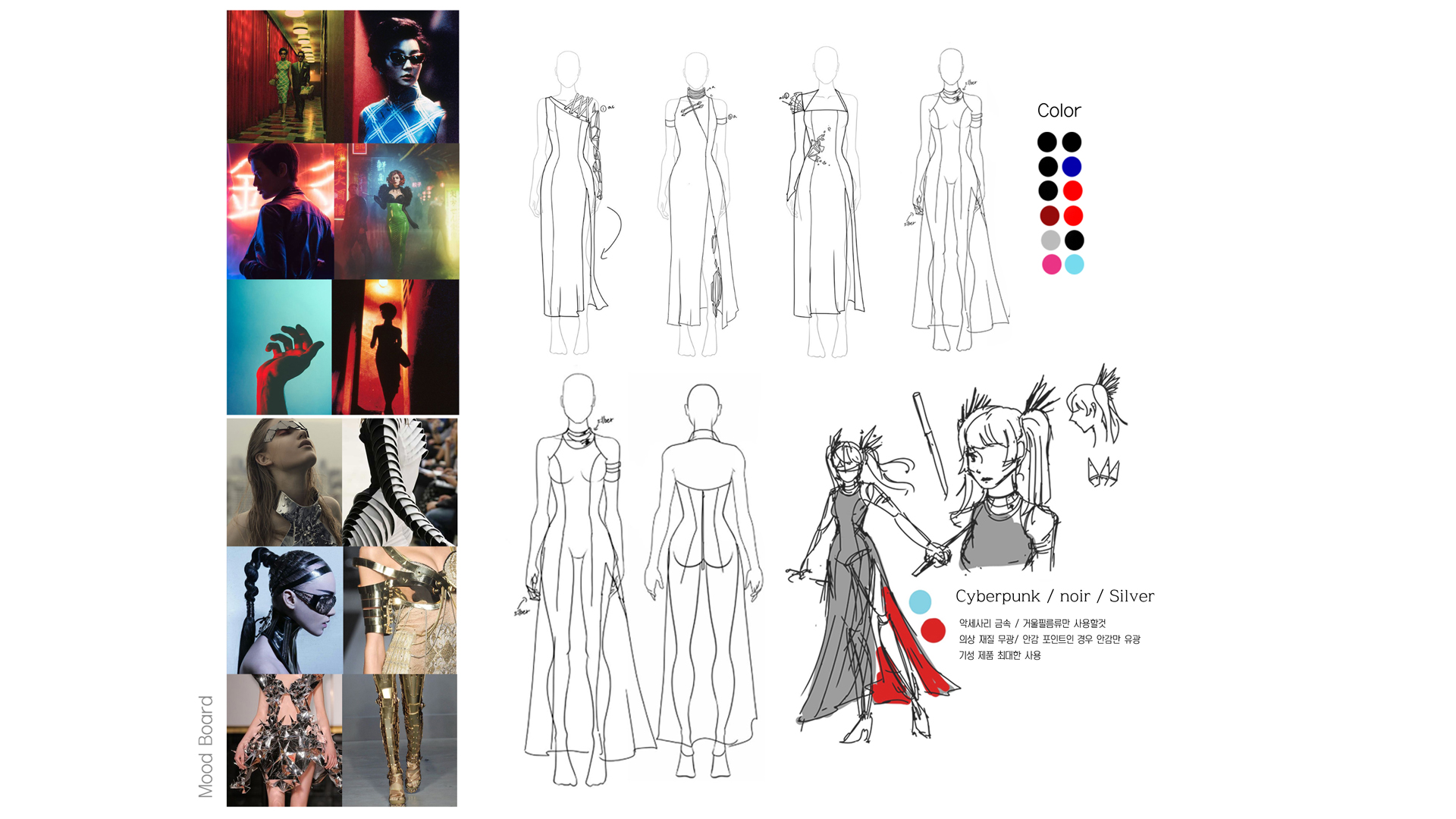Image resolution: width=1456 pixels, height=819 pixels.
Task: Click the red hand on teal background image
Action: pos(279,347)
